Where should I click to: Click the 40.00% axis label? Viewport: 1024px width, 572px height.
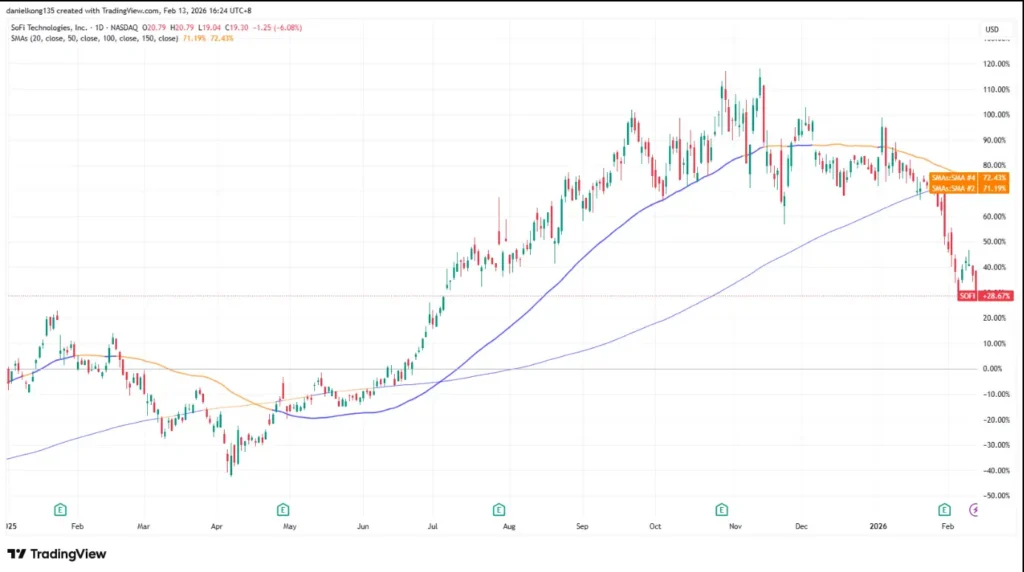coord(997,267)
